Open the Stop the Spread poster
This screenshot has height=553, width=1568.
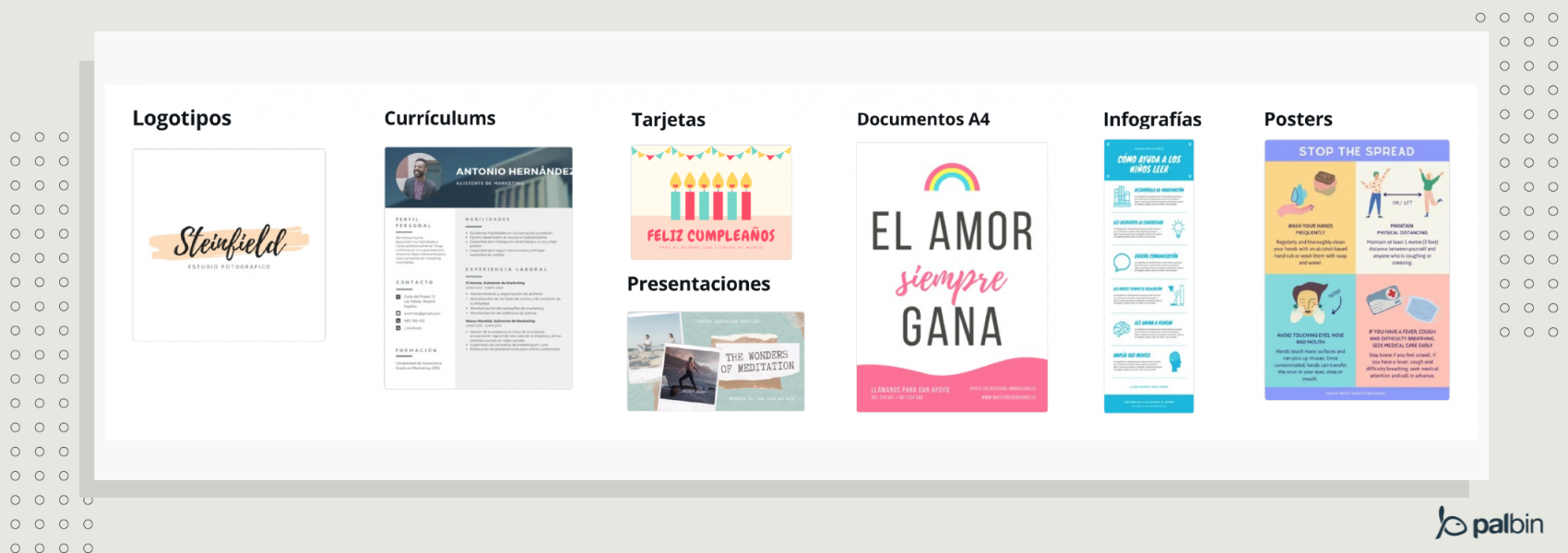point(1357,270)
